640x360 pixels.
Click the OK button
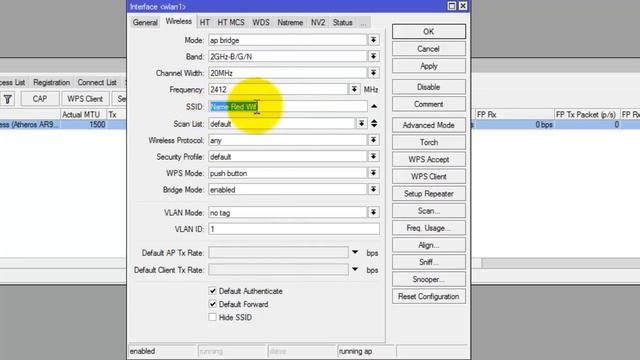(429, 31)
